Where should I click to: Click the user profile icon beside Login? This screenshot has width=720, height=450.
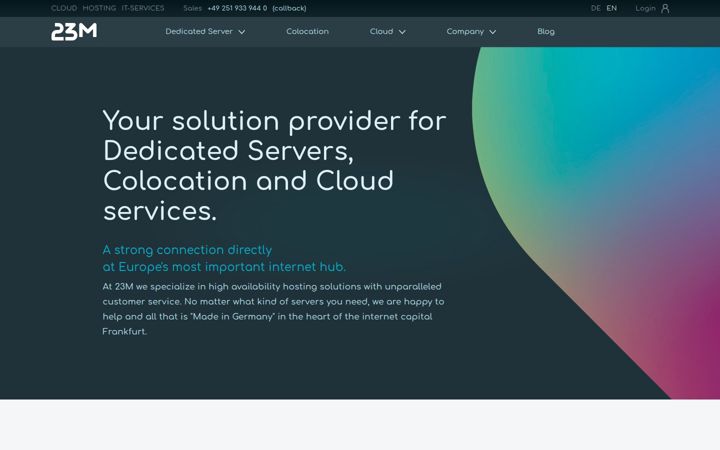pyautogui.click(x=665, y=8)
